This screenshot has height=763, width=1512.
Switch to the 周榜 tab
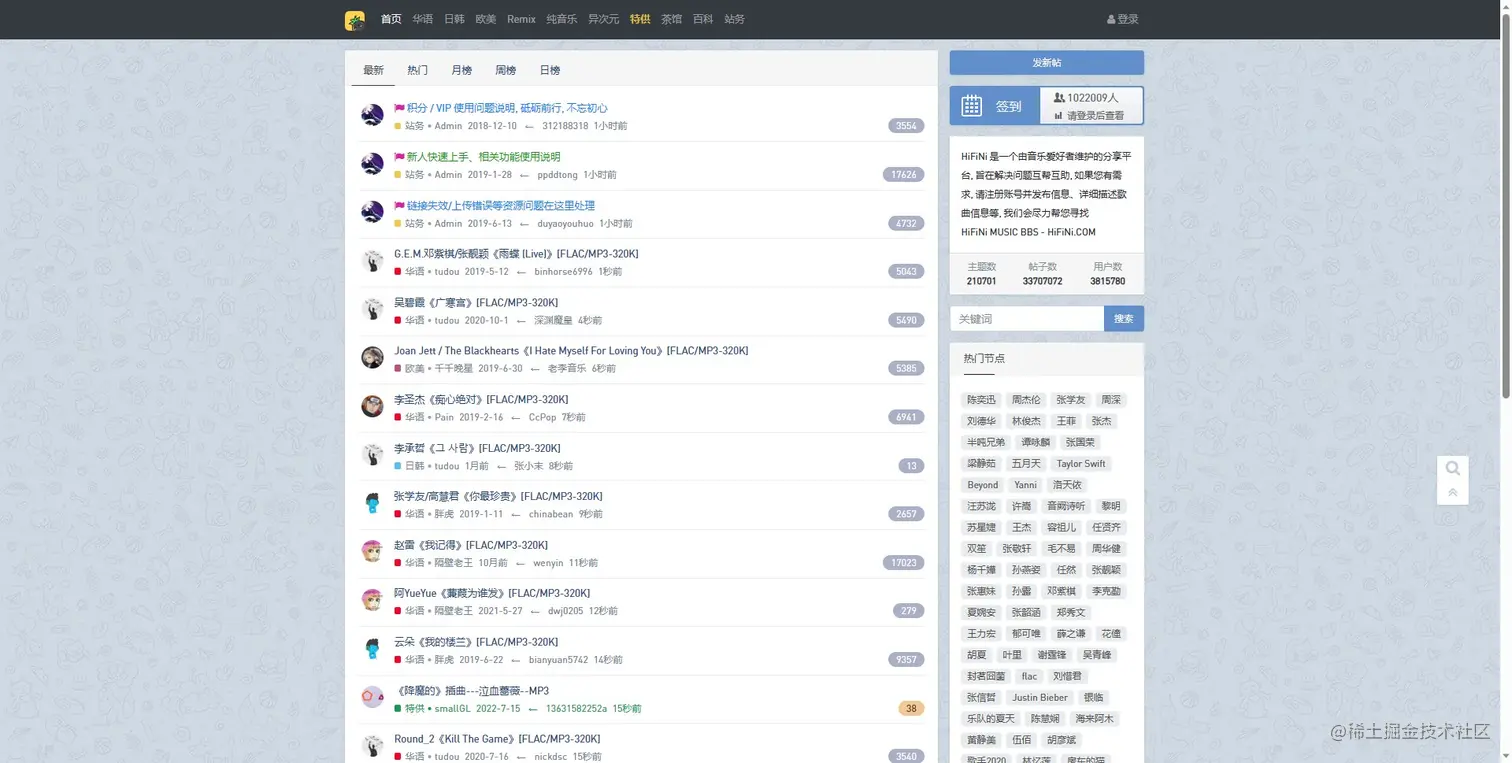click(x=505, y=70)
